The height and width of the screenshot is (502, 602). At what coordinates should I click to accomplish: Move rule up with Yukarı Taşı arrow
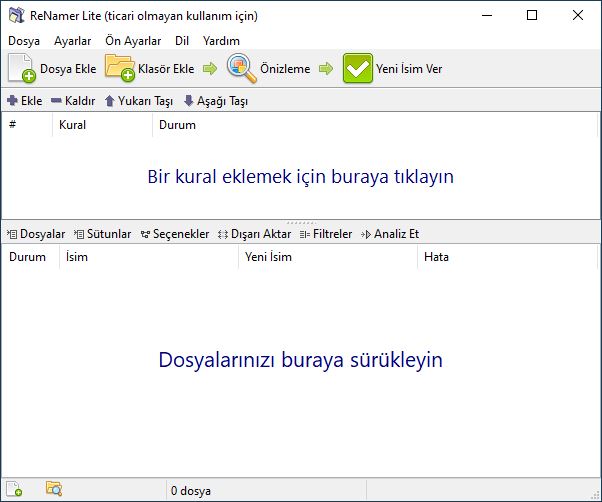[x=110, y=101]
